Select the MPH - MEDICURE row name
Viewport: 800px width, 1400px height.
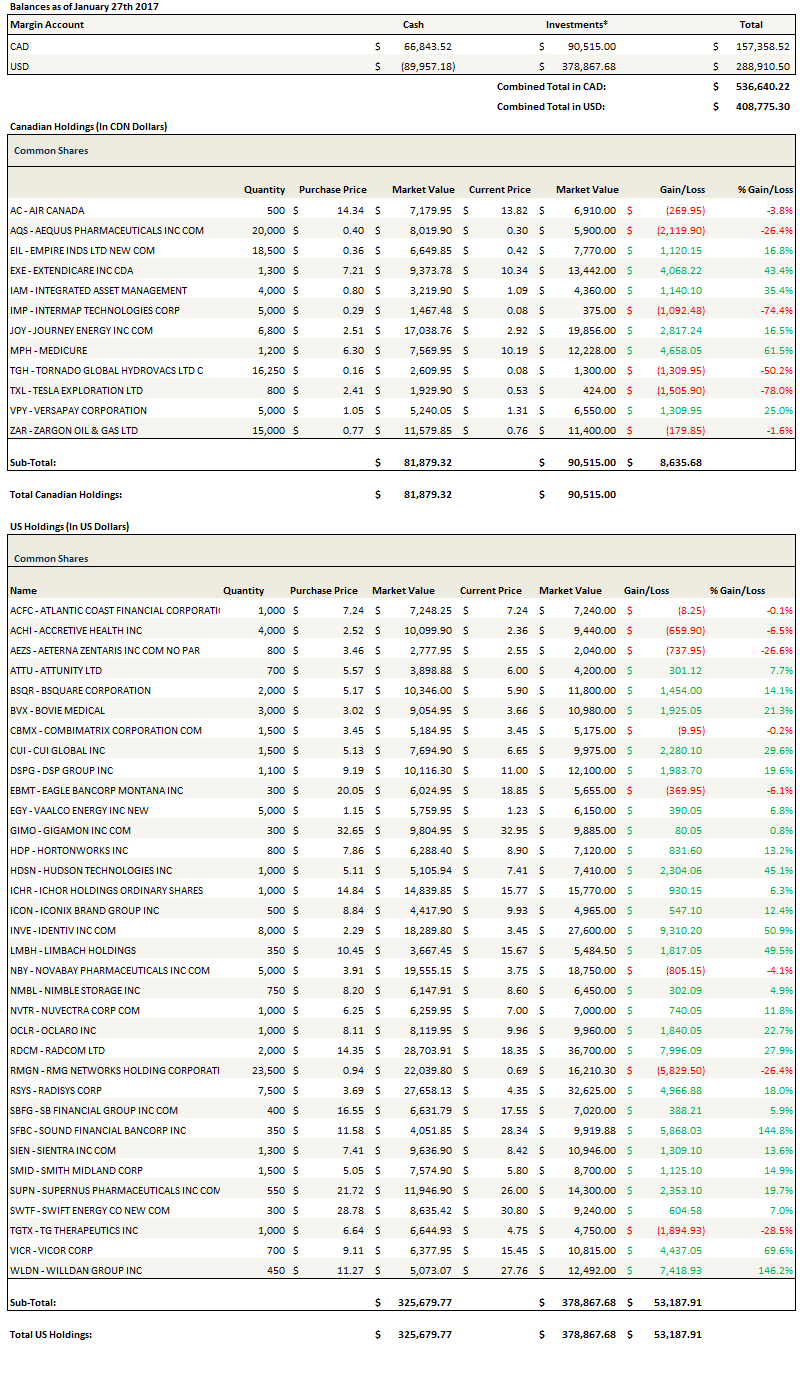pos(48,350)
